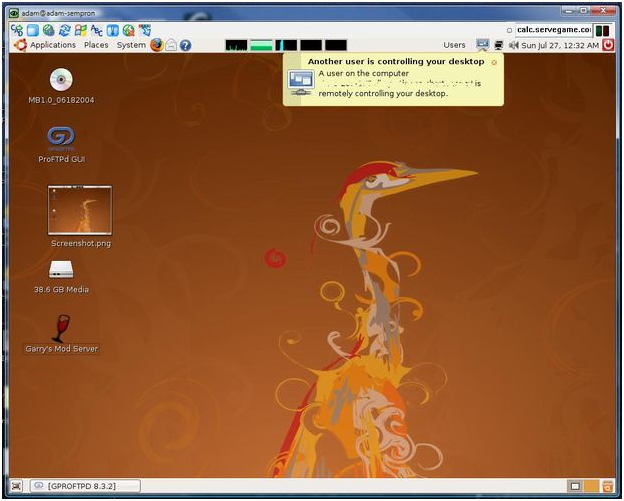The height and width of the screenshot is (501, 624).
Task: Close the remote control notification bubble
Action: tap(493, 62)
